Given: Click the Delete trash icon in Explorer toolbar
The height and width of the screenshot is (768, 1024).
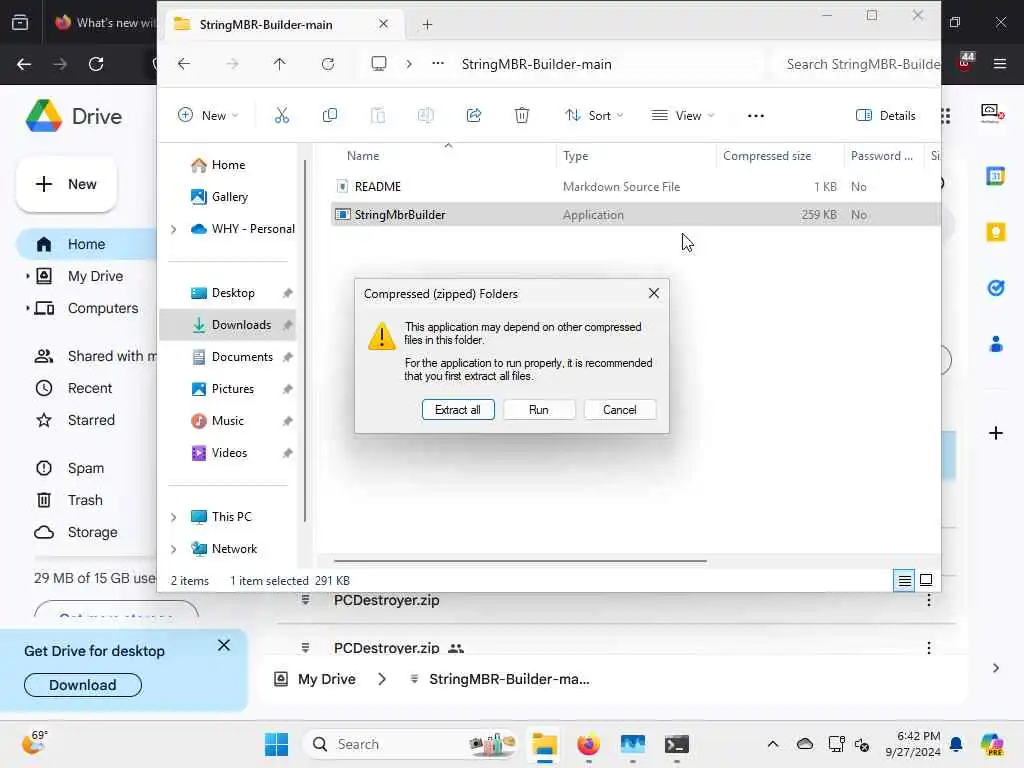Looking at the screenshot, I should pos(522,116).
